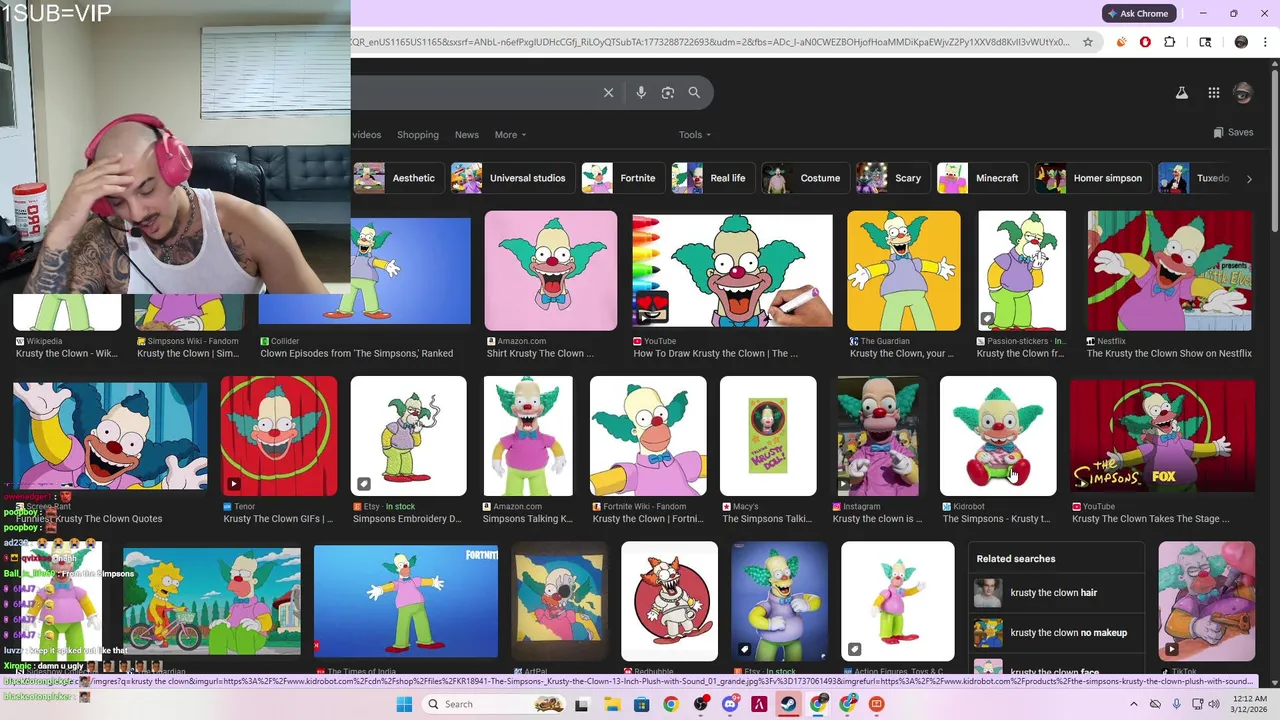The height and width of the screenshot is (720, 1280).
Task: Open Task View on the taskbar
Action: point(582,704)
